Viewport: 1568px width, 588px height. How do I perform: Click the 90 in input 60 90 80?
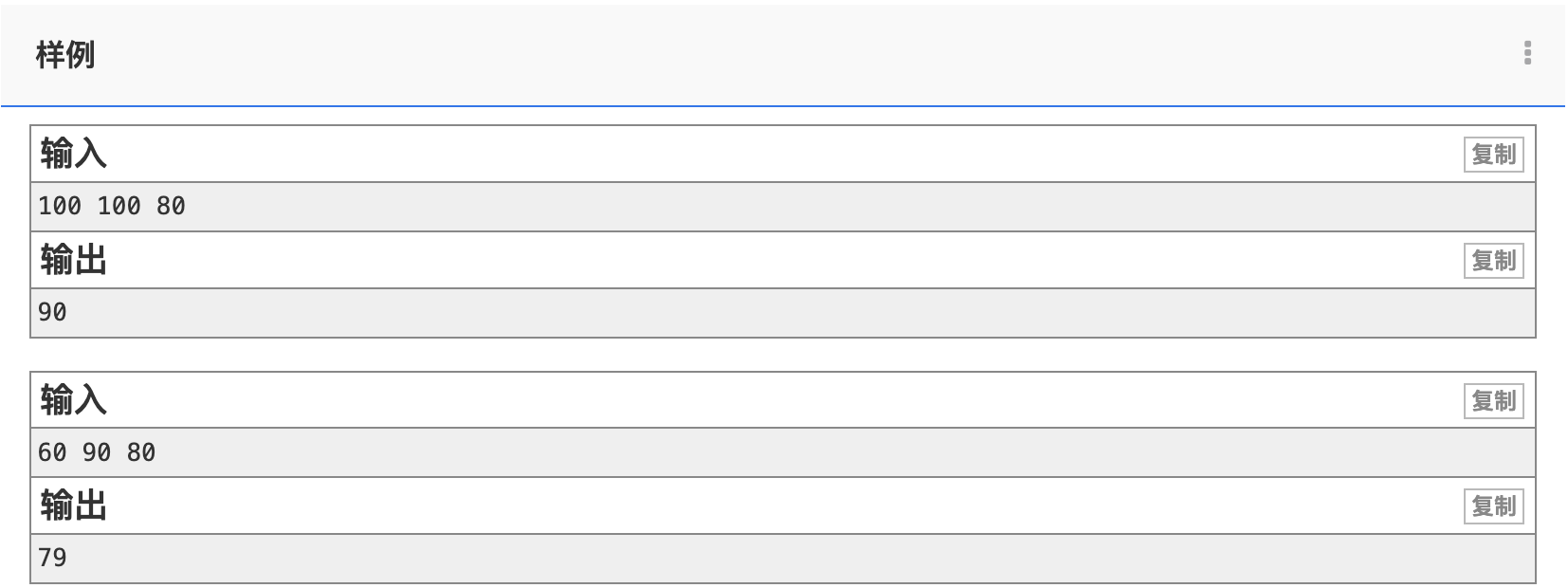tap(97, 452)
